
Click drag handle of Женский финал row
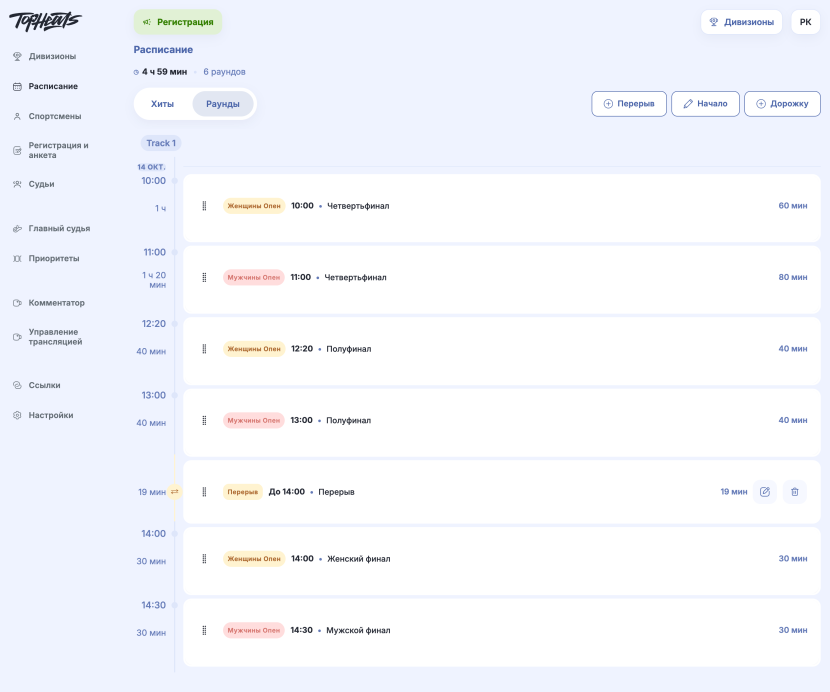pos(204,559)
